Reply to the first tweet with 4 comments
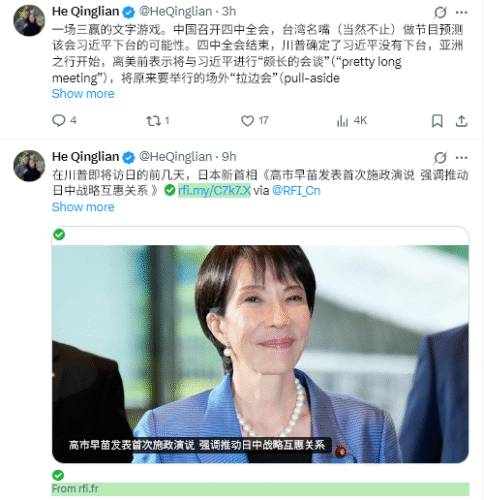The width and height of the screenshot is (484, 500). coord(64,120)
